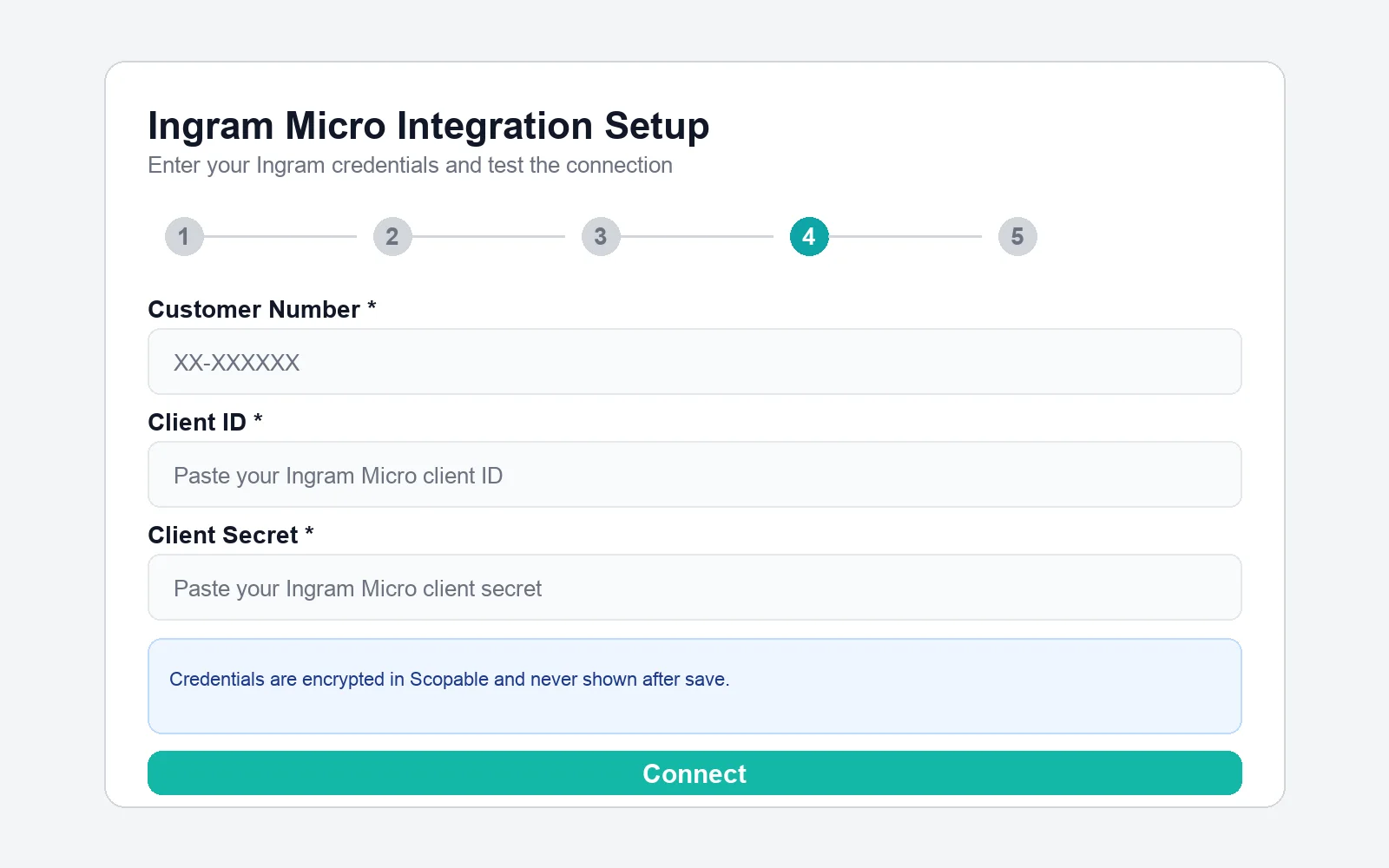Click the connector line between steps 3 and 4
Viewport: 1389px width, 868px height.
tap(703, 236)
